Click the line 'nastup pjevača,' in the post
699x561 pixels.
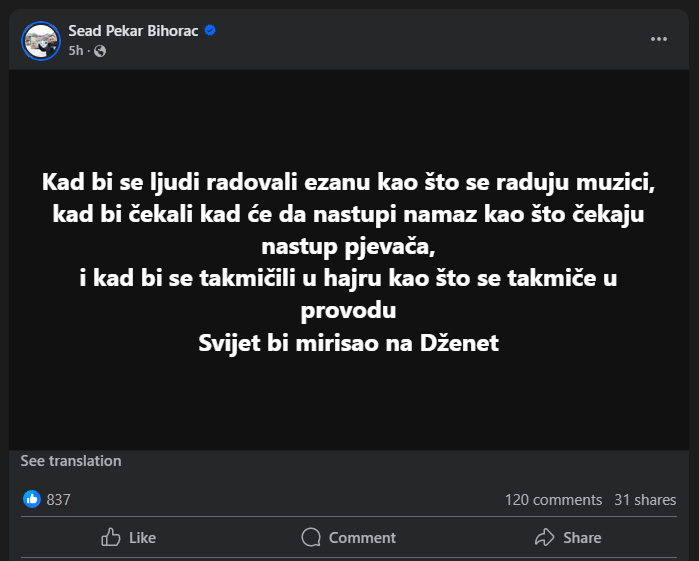[349, 244]
